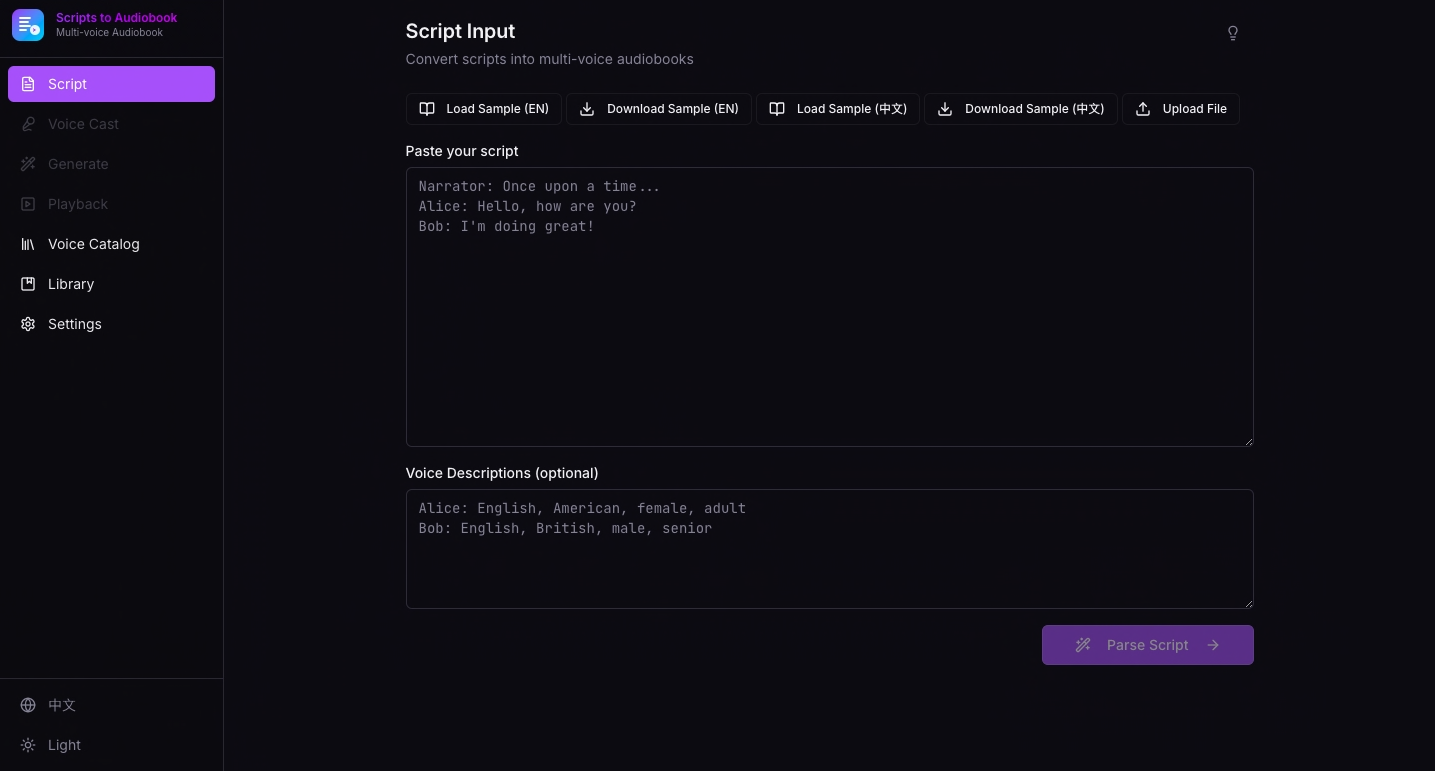Click the sun icon for Light theme
Screen dimensions: 1435x771
click(x=28, y=745)
